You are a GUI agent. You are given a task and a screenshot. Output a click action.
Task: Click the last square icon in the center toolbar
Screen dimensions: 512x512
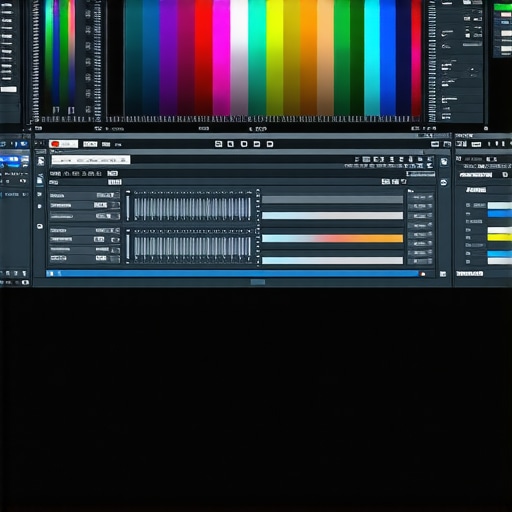pyautogui.click(x=270, y=144)
